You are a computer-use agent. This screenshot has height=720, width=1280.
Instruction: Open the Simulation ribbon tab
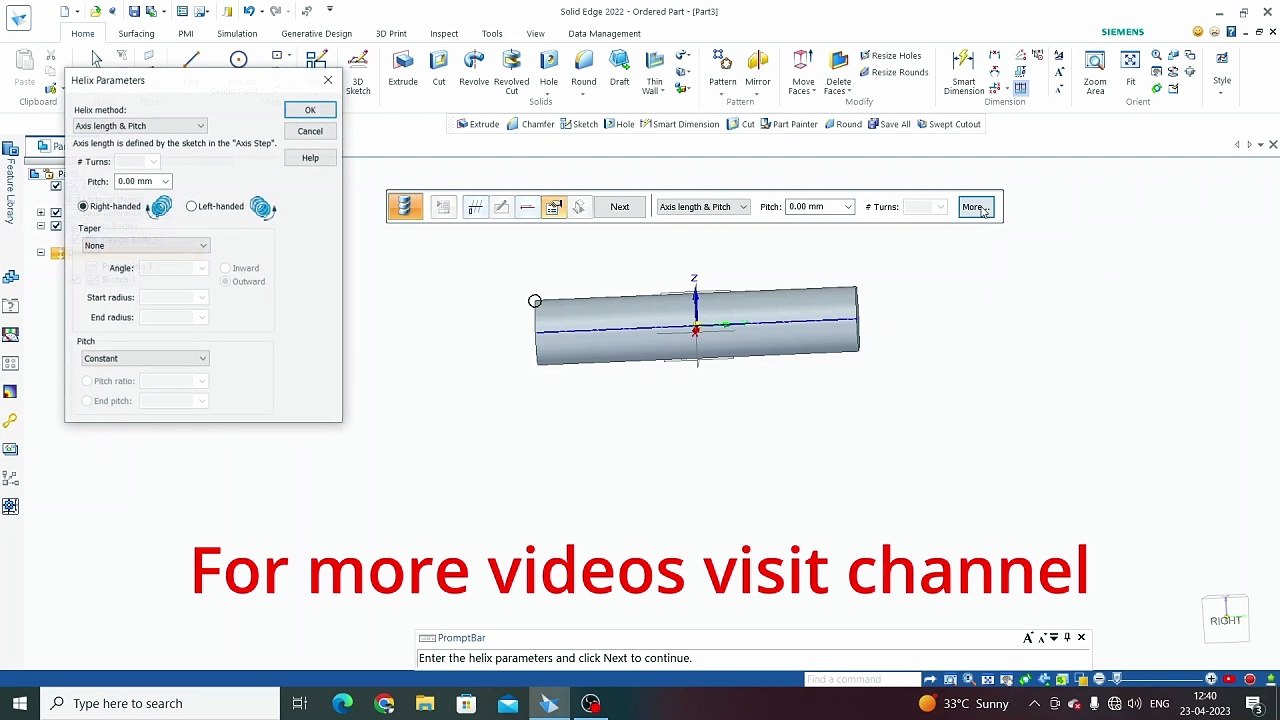(237, 34)
